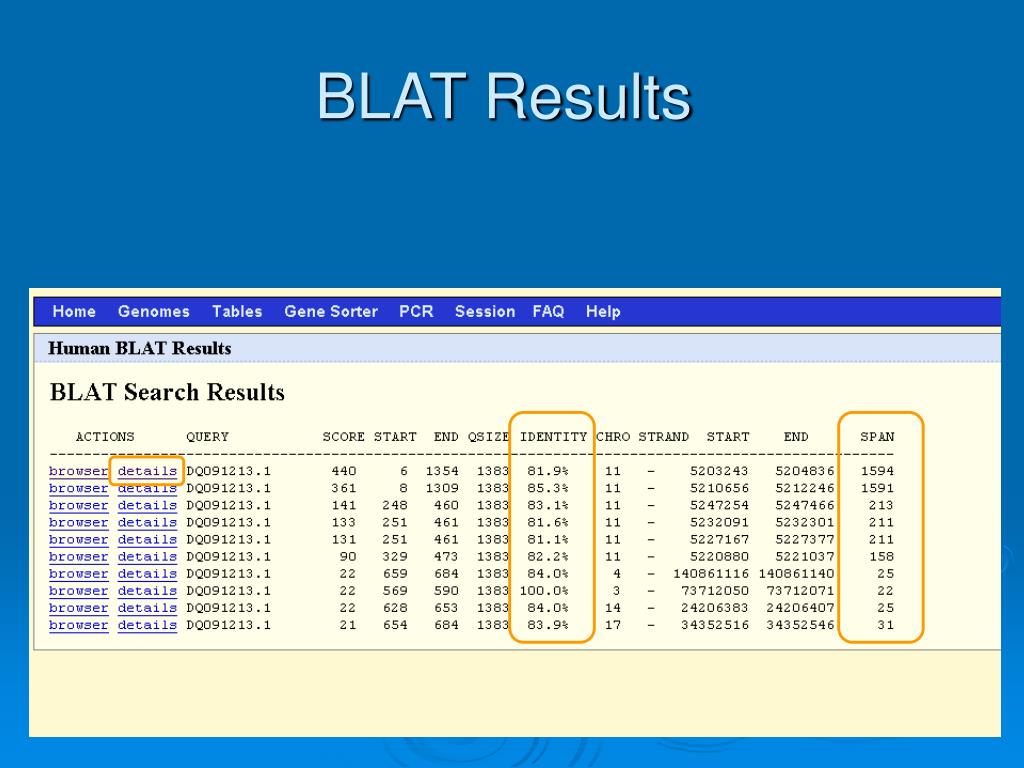Click Help in the navigation bar

point(603,312)
